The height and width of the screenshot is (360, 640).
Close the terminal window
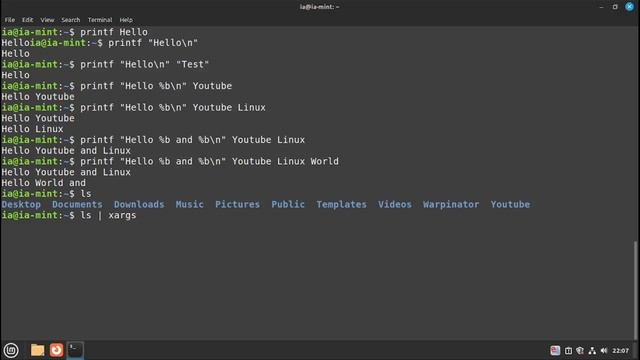[x=629, y=7]
